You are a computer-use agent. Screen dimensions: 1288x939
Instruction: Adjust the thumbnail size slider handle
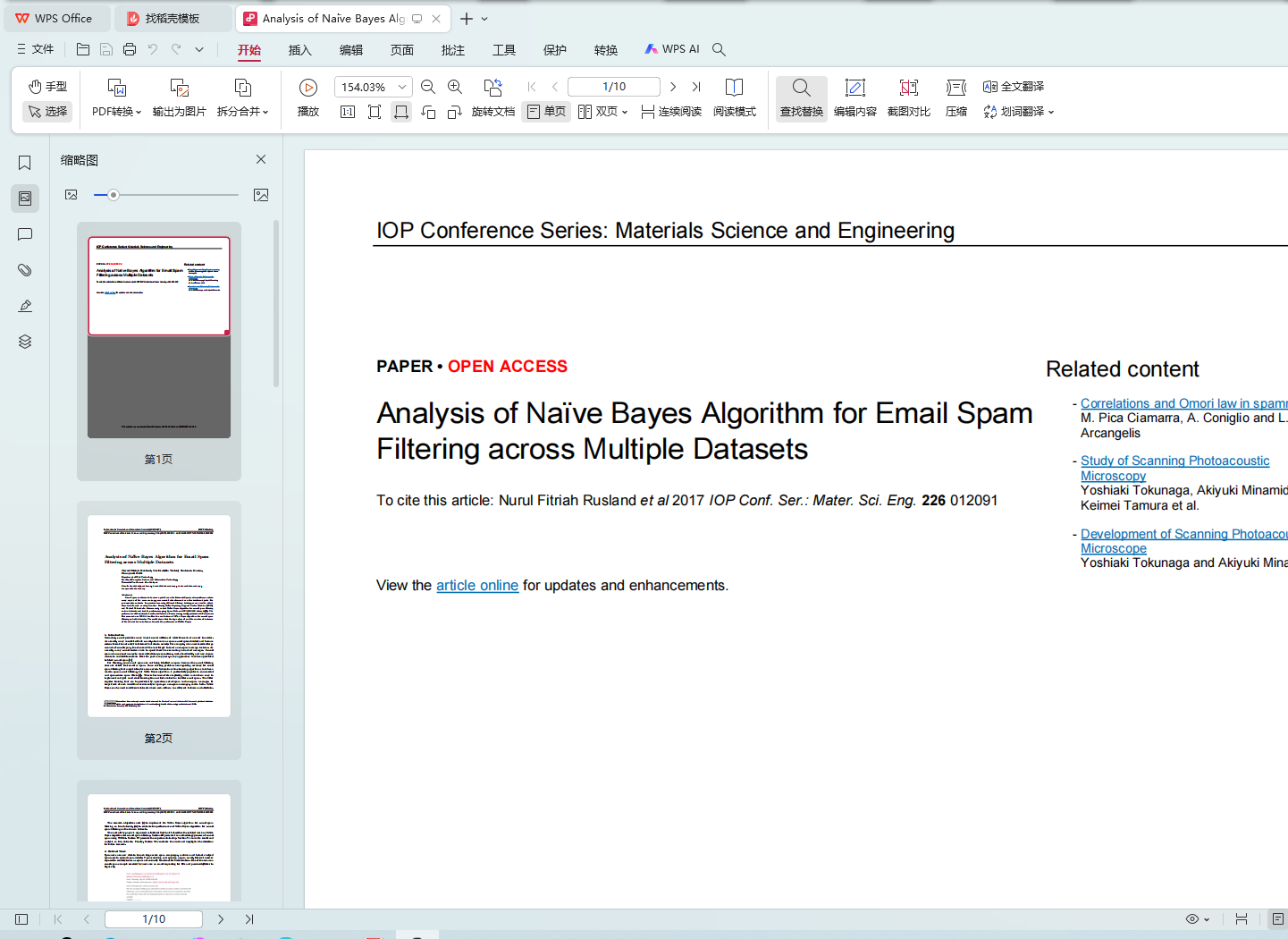tap(114, 195)
